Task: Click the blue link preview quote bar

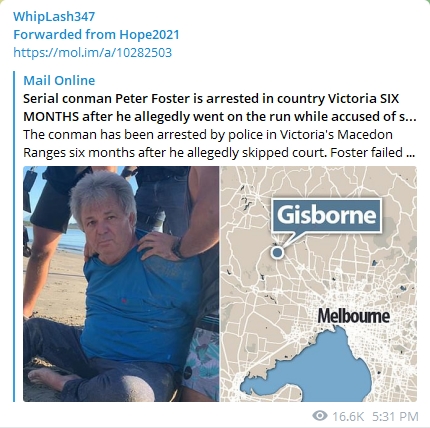Action: coord(14,236)
